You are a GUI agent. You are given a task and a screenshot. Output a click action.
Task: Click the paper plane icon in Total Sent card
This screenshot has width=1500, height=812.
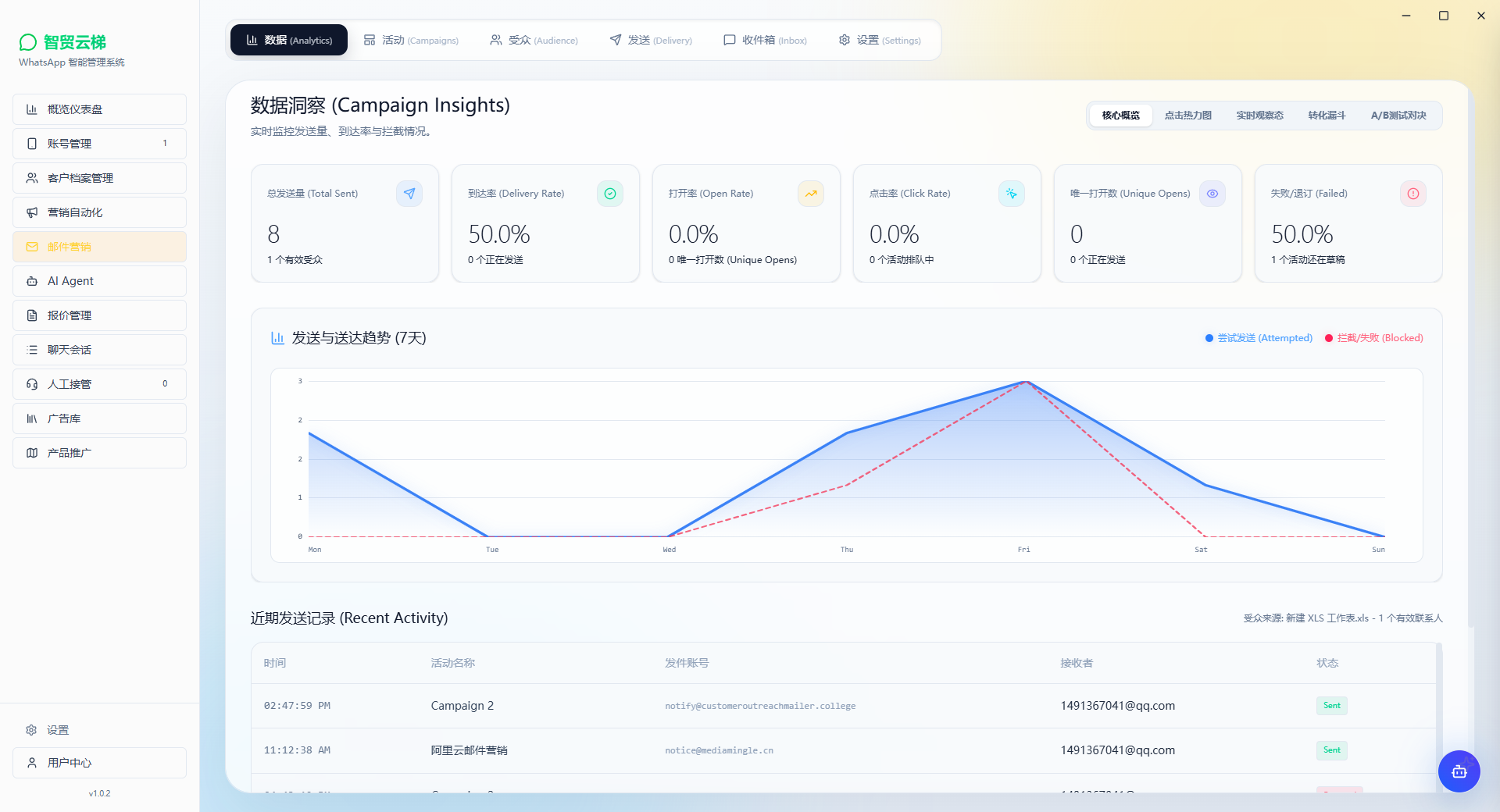click(409, 194)
